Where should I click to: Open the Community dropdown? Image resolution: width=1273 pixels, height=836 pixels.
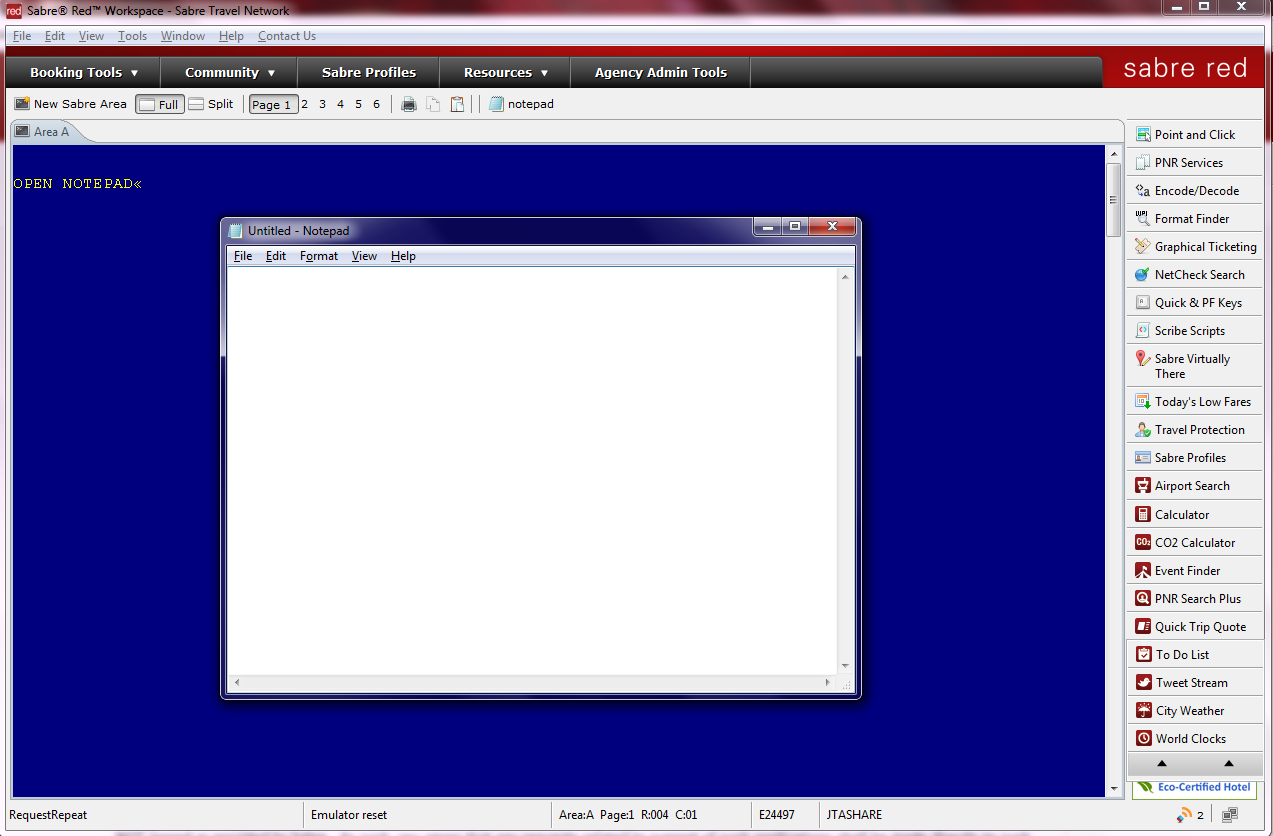[227, 72]
